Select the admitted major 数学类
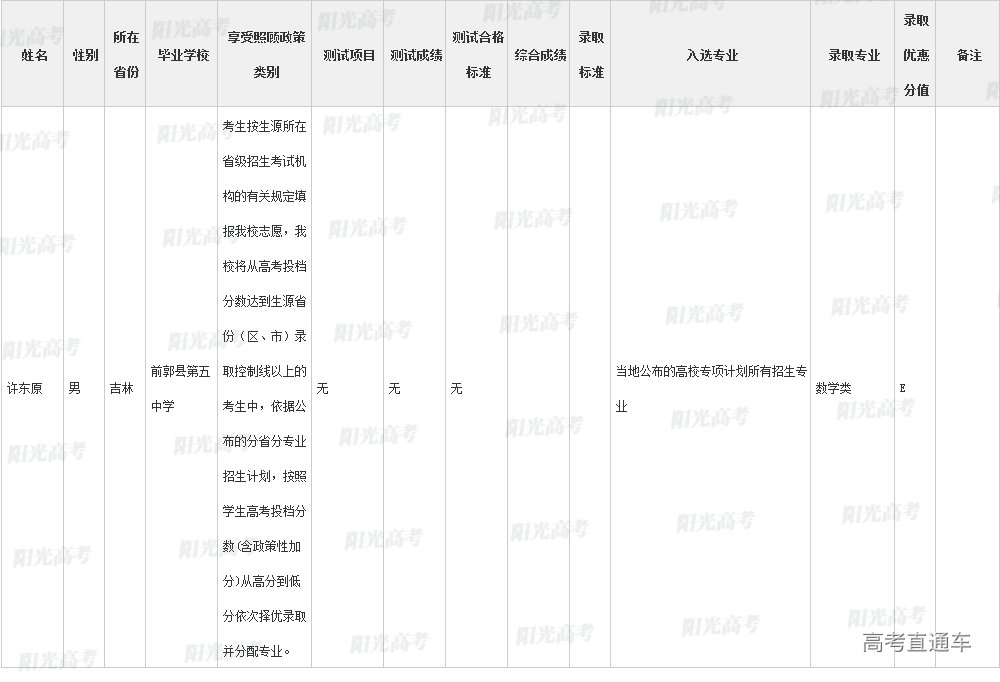This screenshot has width=1000, height=682. (833, 388)
